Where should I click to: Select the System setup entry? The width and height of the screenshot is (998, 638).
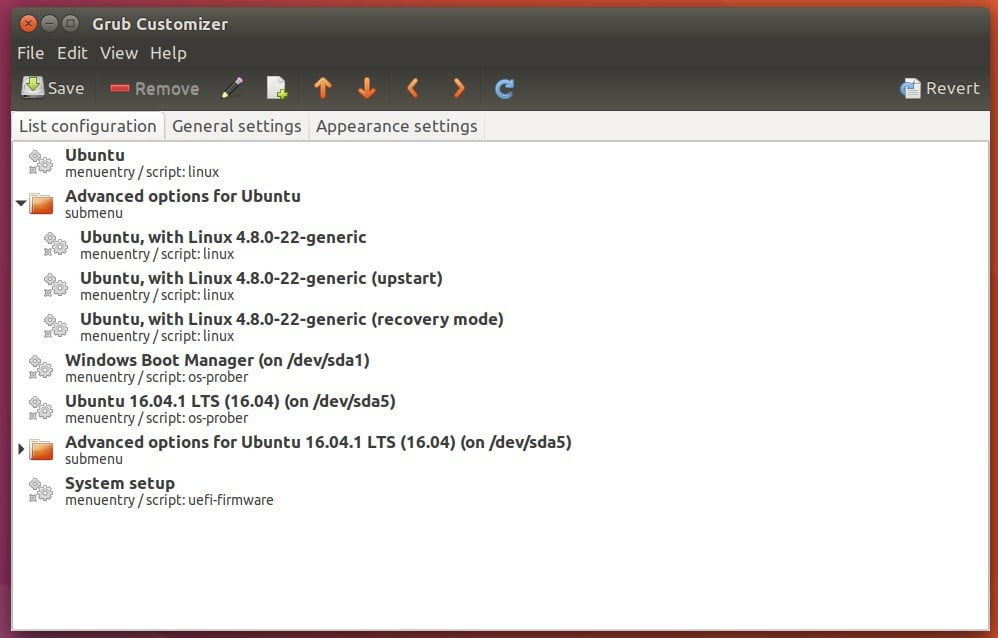(500, 490)
